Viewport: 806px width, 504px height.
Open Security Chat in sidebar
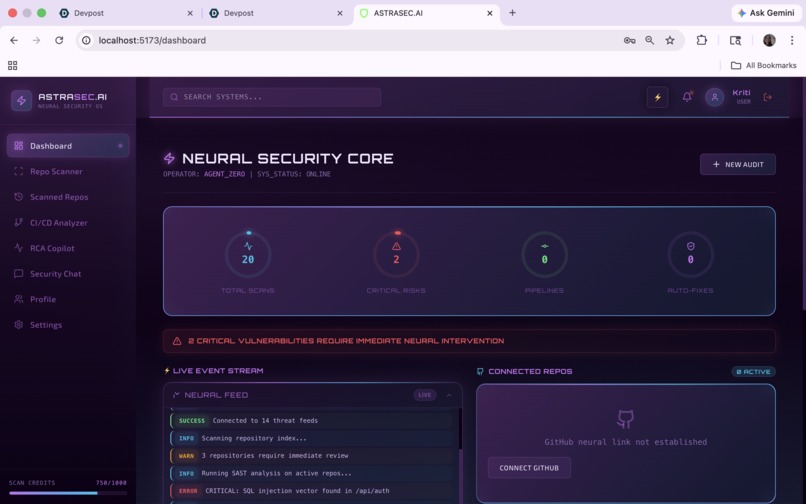pyautogui.click(x=68, y=274)
